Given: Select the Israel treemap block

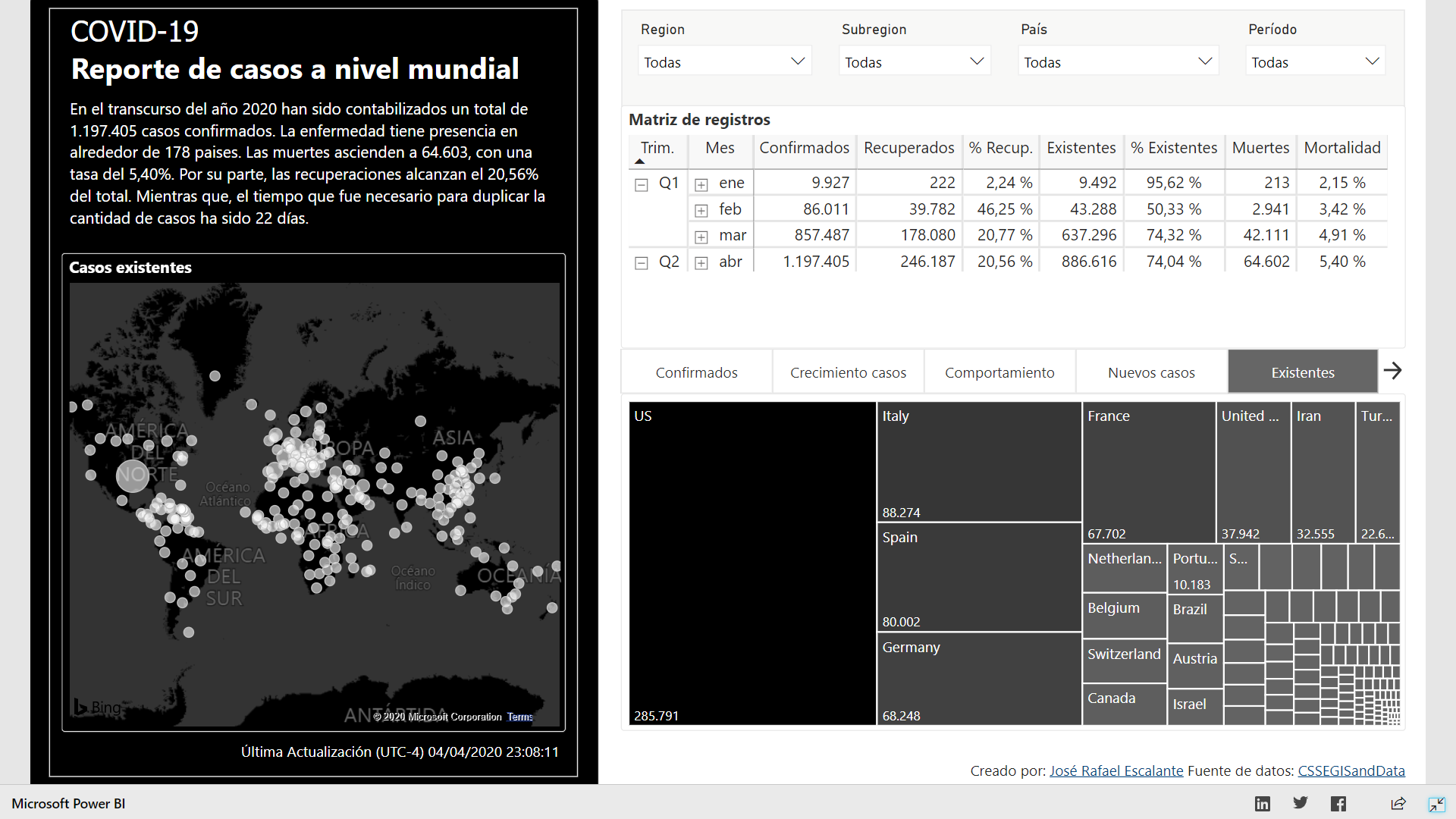Looking at the screenshot, I should 1195,707.
